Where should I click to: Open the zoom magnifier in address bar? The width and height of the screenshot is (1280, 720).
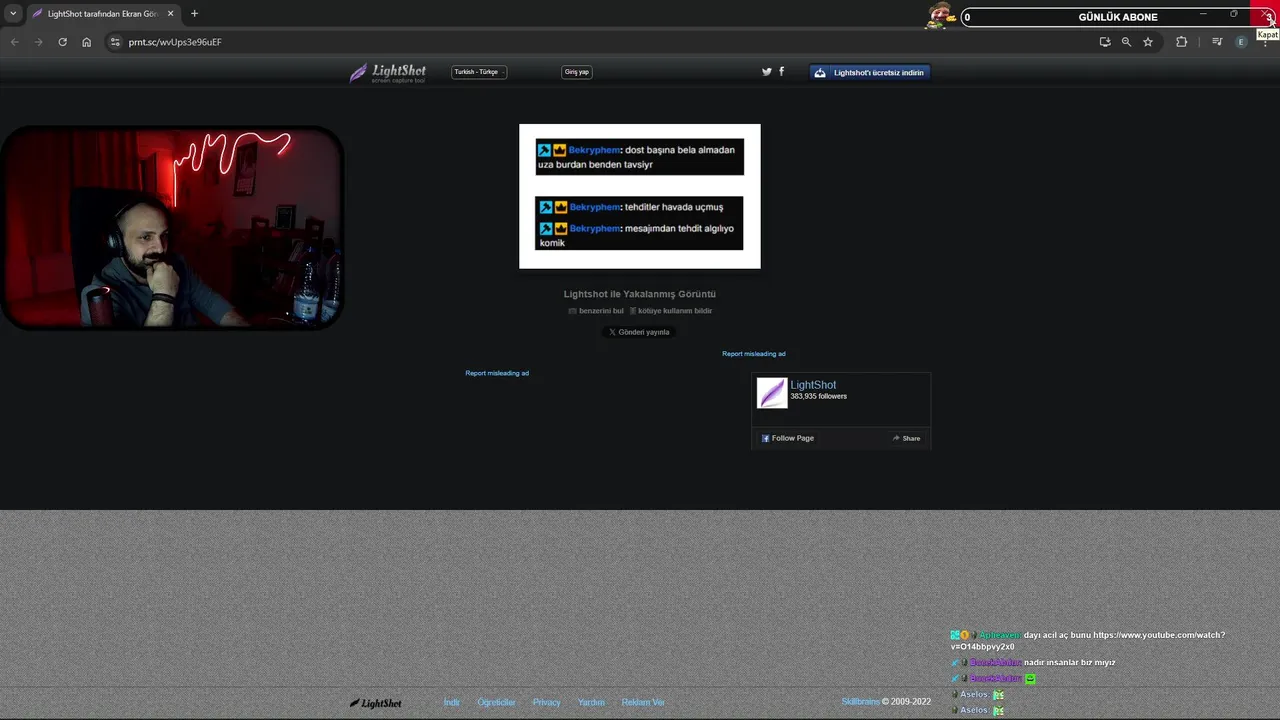pyautogui.click(x=1126, y=42)
